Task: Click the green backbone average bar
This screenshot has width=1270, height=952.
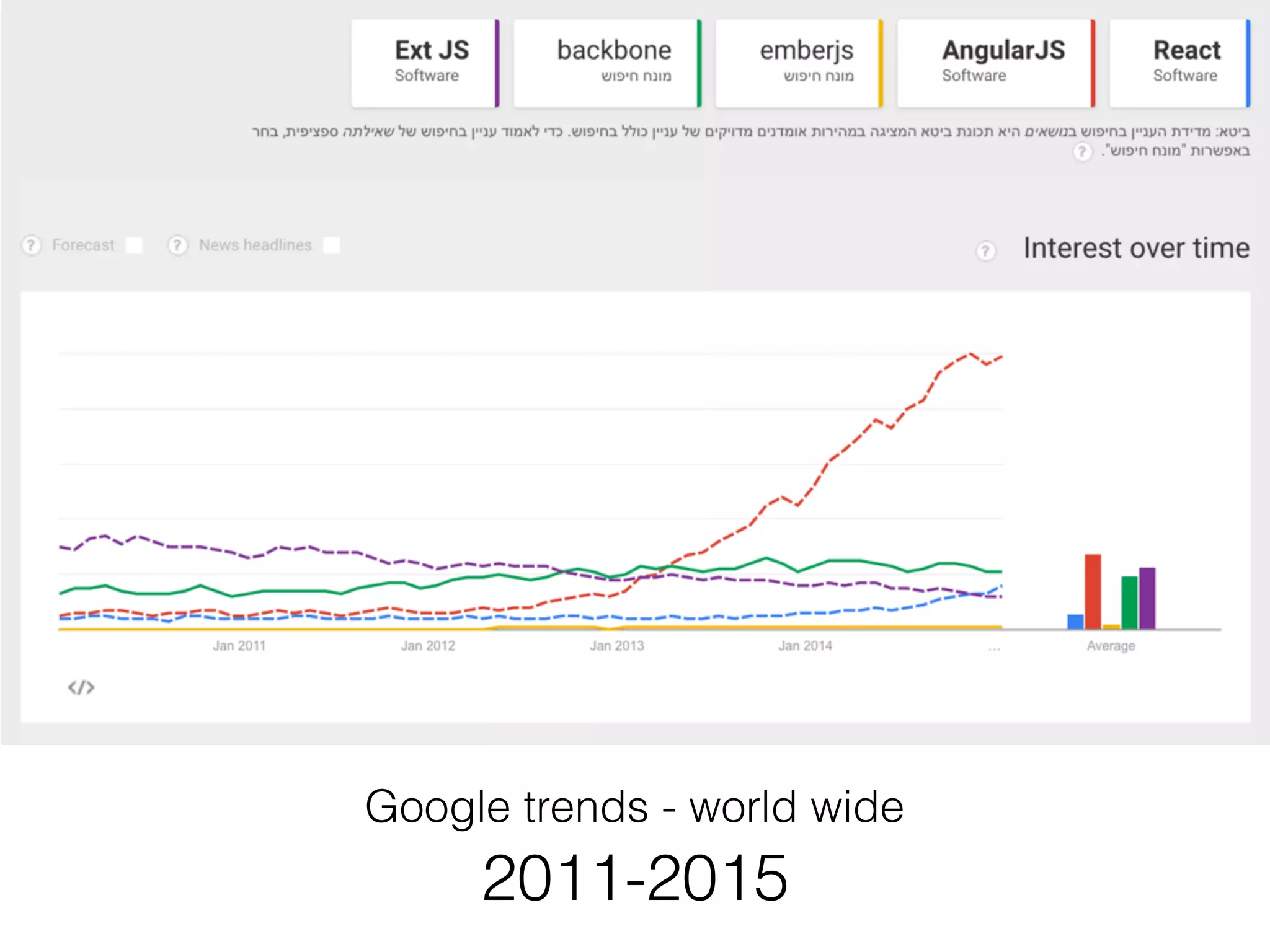Action: (x=1129, y=602)
